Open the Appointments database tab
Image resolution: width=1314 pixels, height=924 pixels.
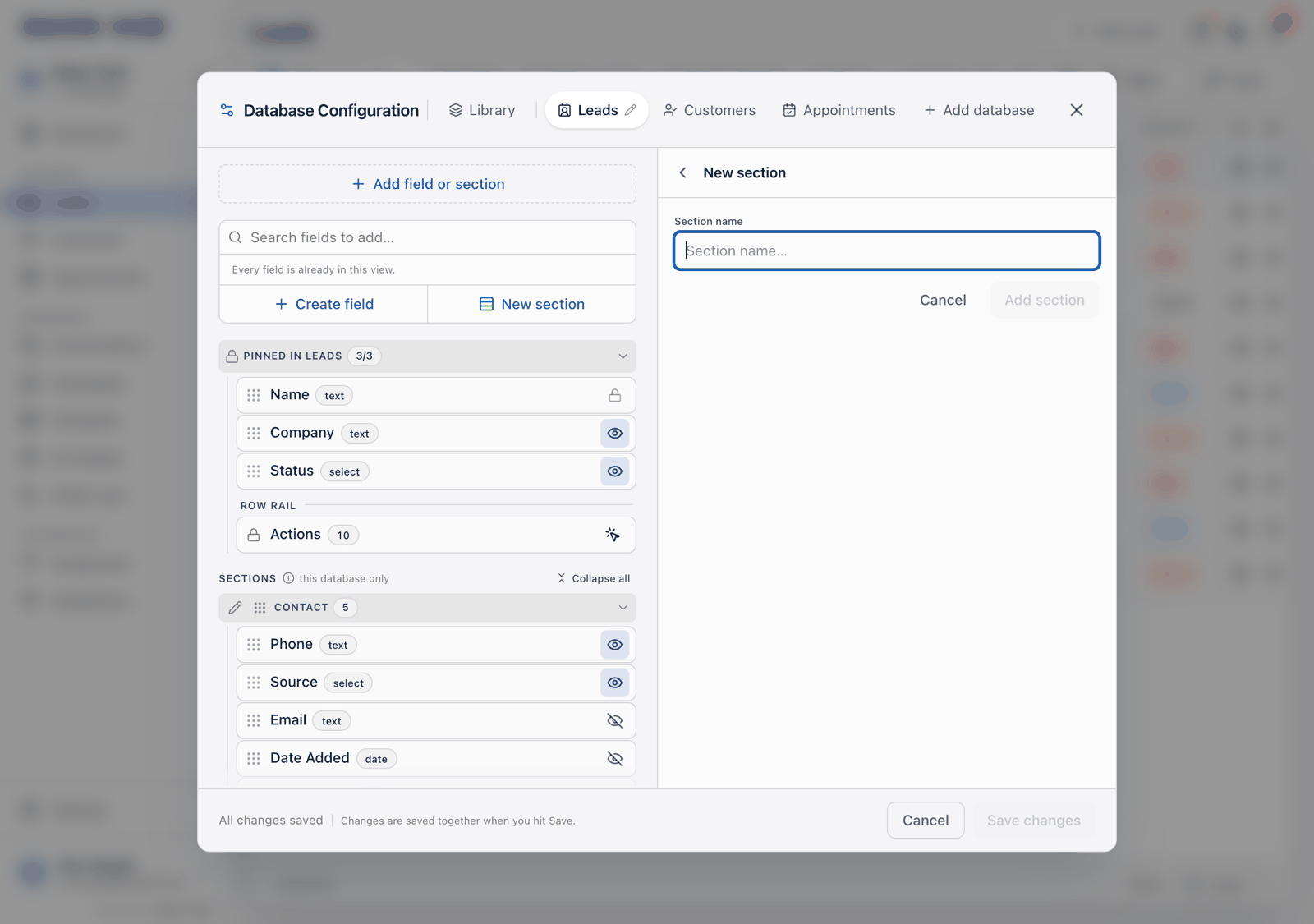pos(839,110)
